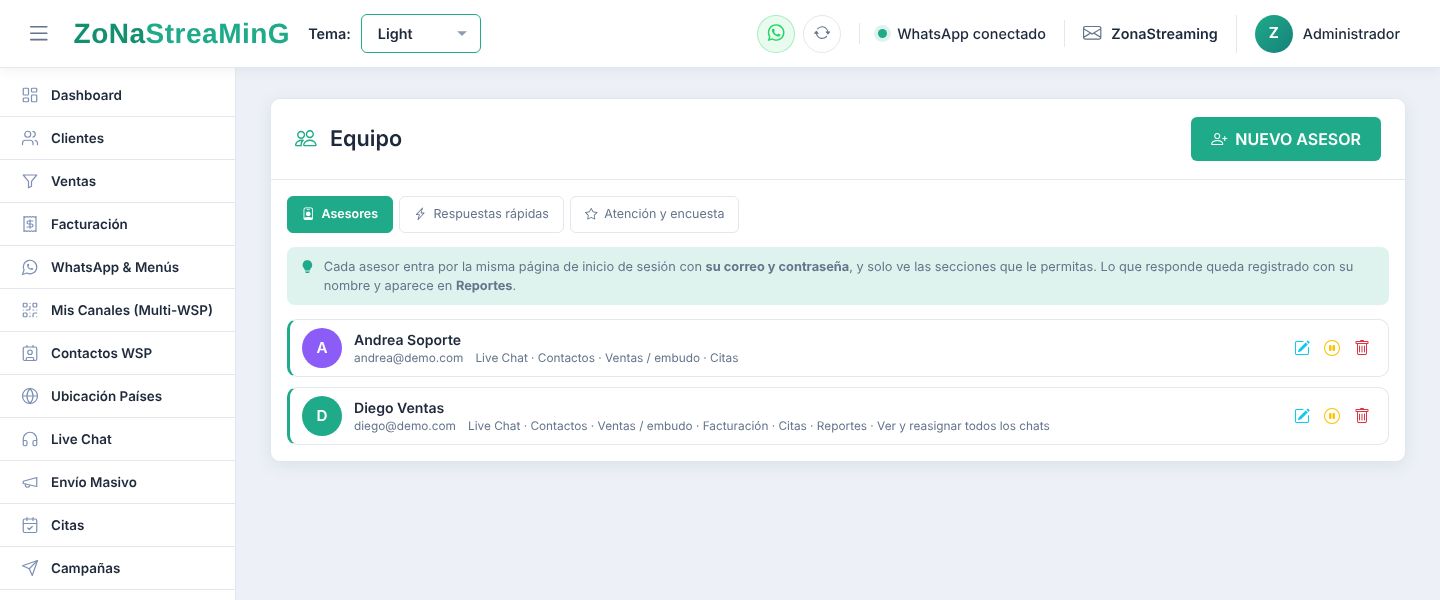Toggle the hamburger sidebar menu

[39, 34]
